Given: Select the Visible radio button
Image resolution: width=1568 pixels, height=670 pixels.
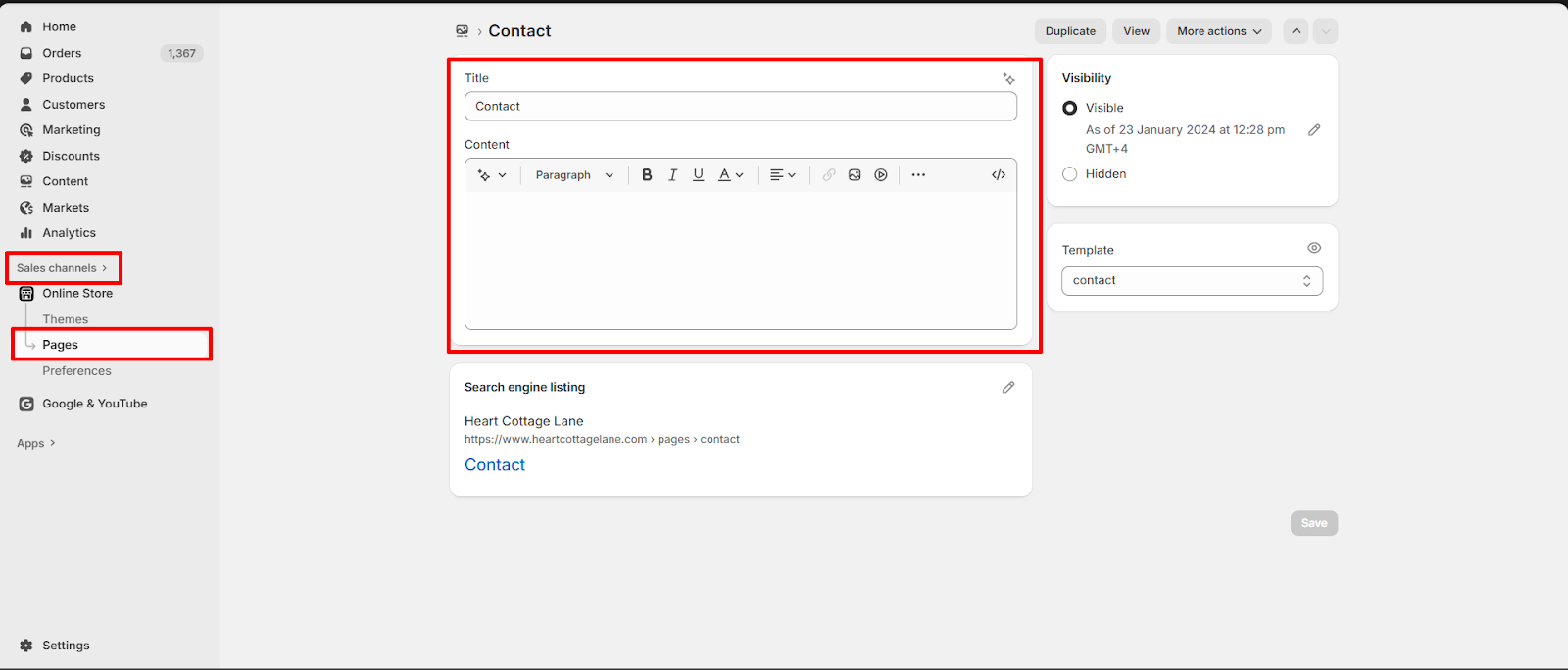Looking at the screenshot, I should [1070, 108].
